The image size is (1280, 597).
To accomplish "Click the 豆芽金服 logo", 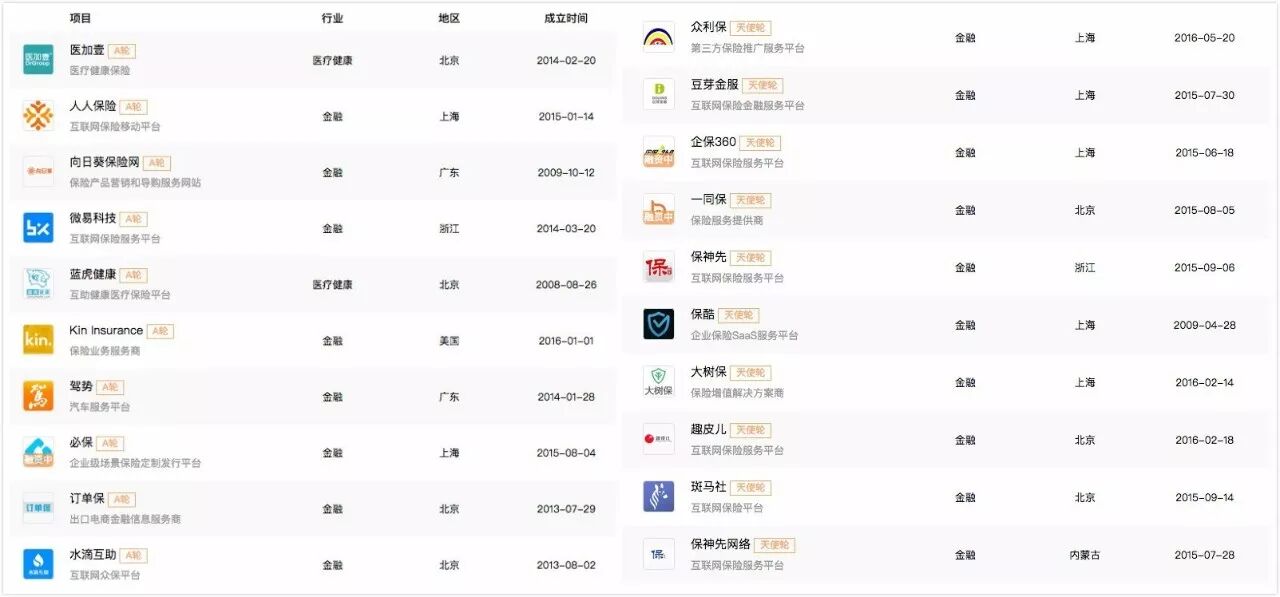I will click(658, 94).
